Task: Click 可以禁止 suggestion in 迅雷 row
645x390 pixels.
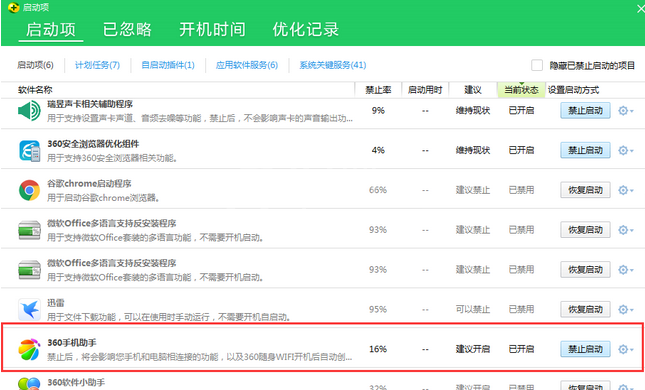Action: [x=473, y=309]
